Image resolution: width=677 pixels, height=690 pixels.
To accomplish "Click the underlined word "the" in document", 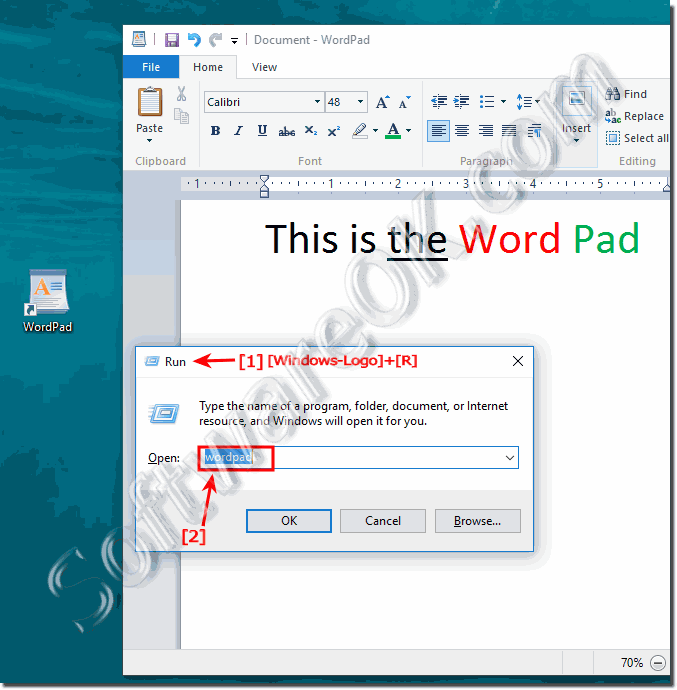I will 417,240.
